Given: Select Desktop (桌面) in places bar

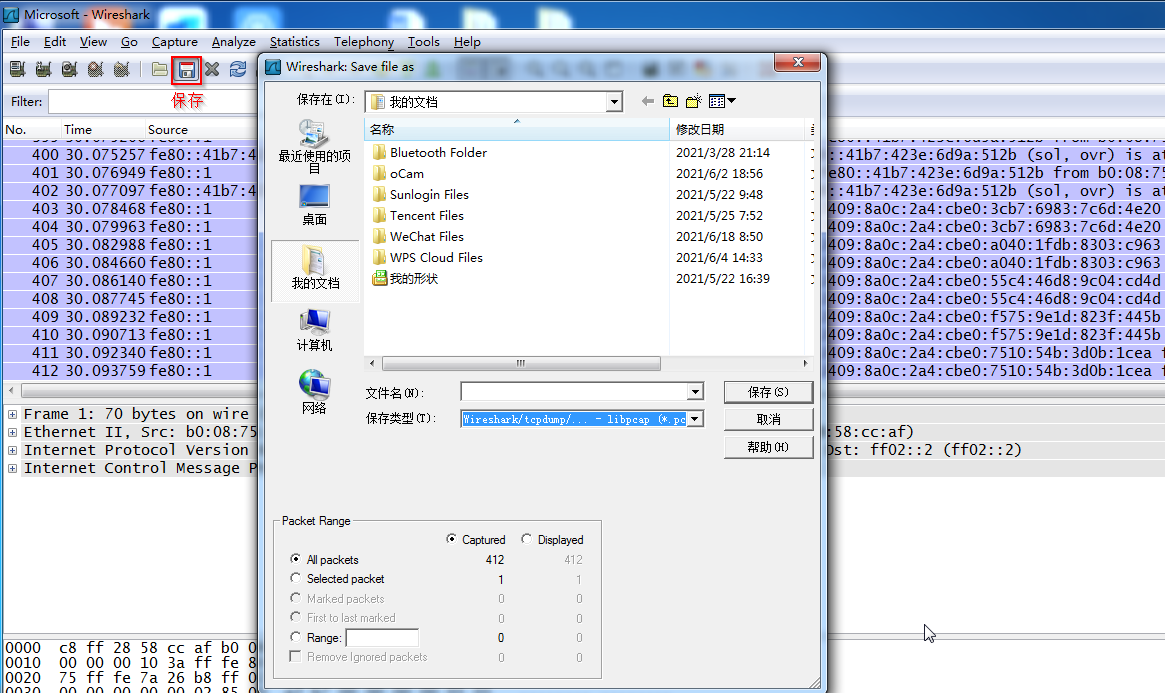Looking at the screenshot, I should (314, 204).
